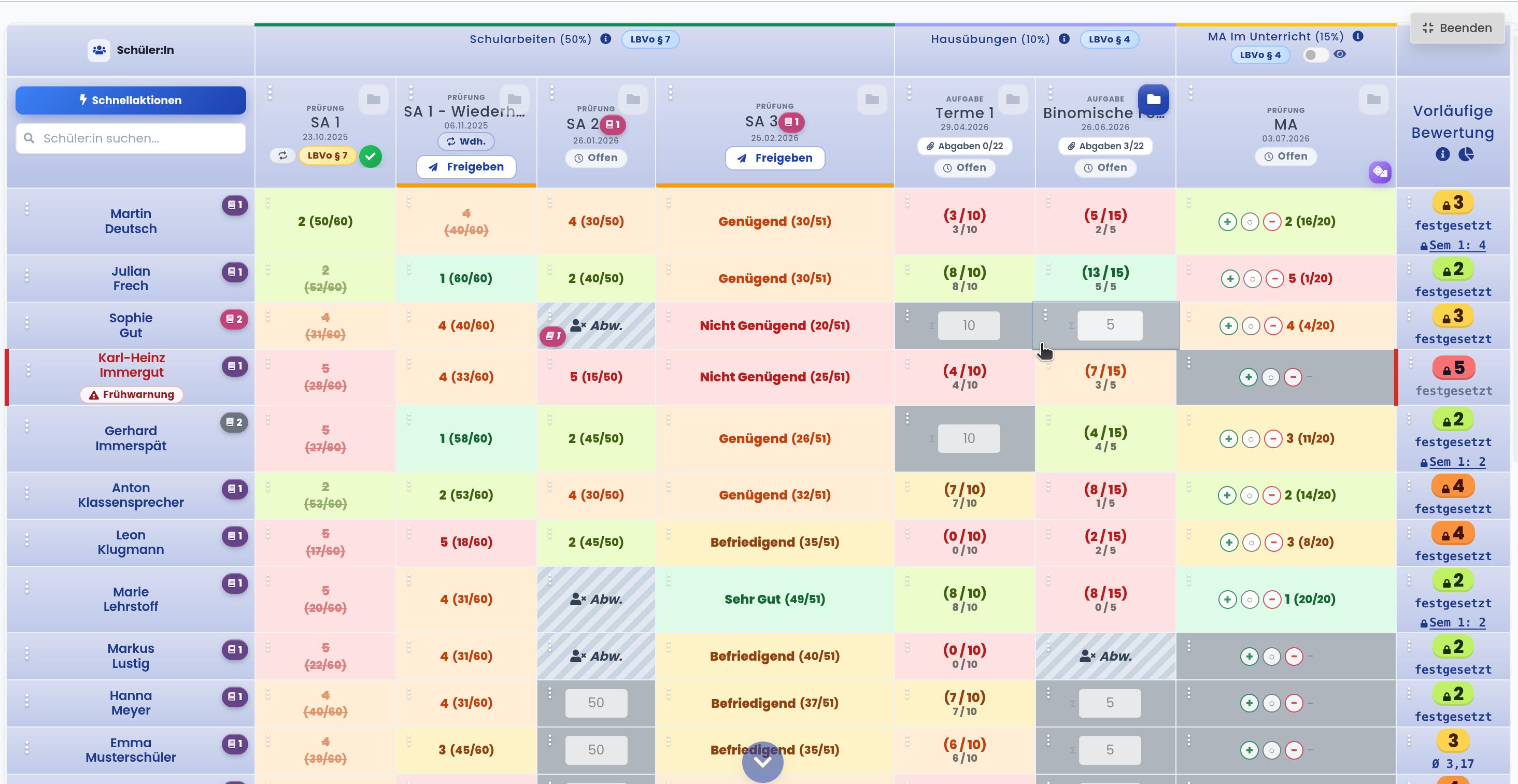The image size is (1518, 784).
Task: Open the three-dot column menu for SA 1
Action: (x=270, y=92)
